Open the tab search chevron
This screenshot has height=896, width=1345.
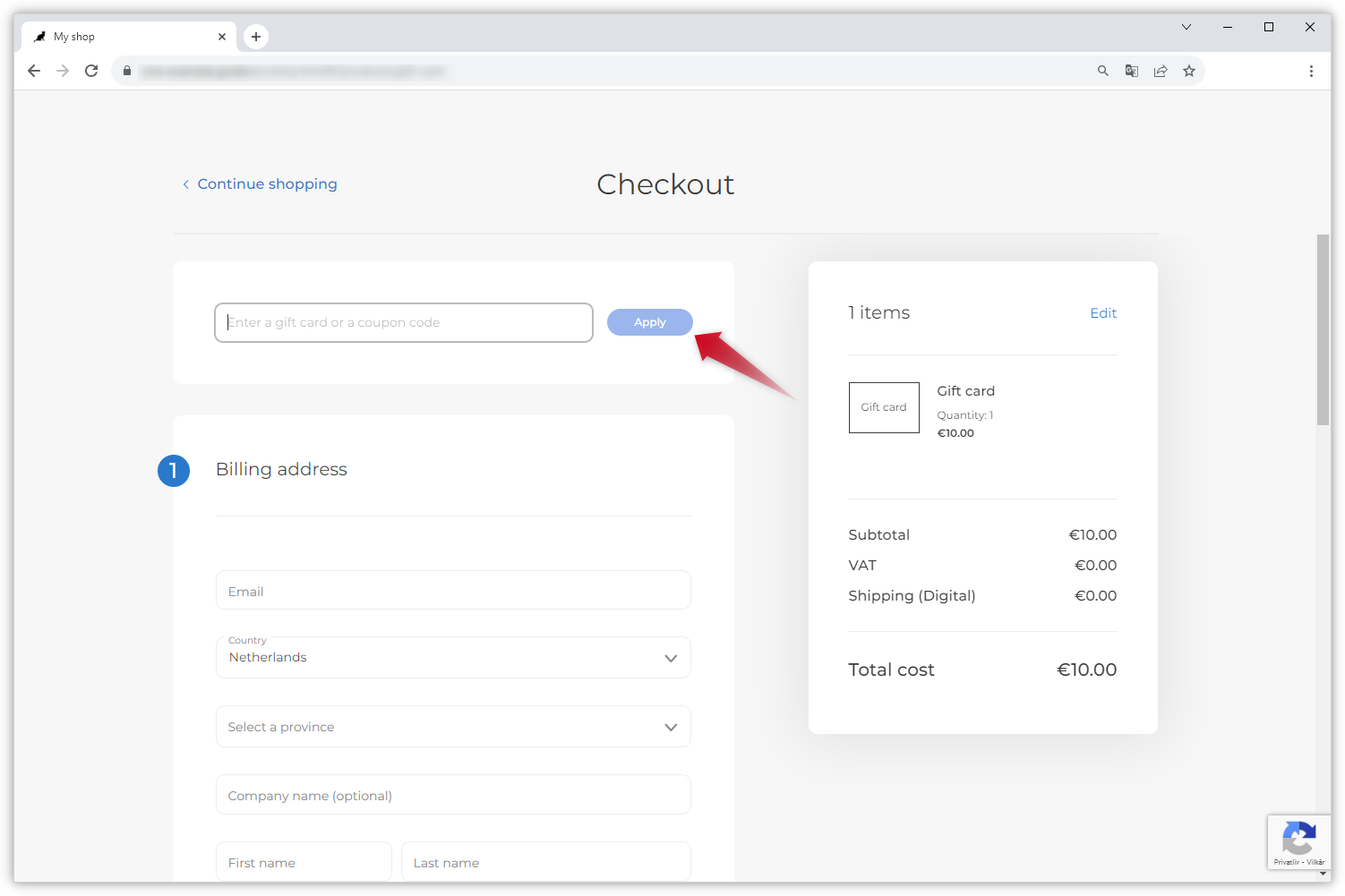(1187, 27)
